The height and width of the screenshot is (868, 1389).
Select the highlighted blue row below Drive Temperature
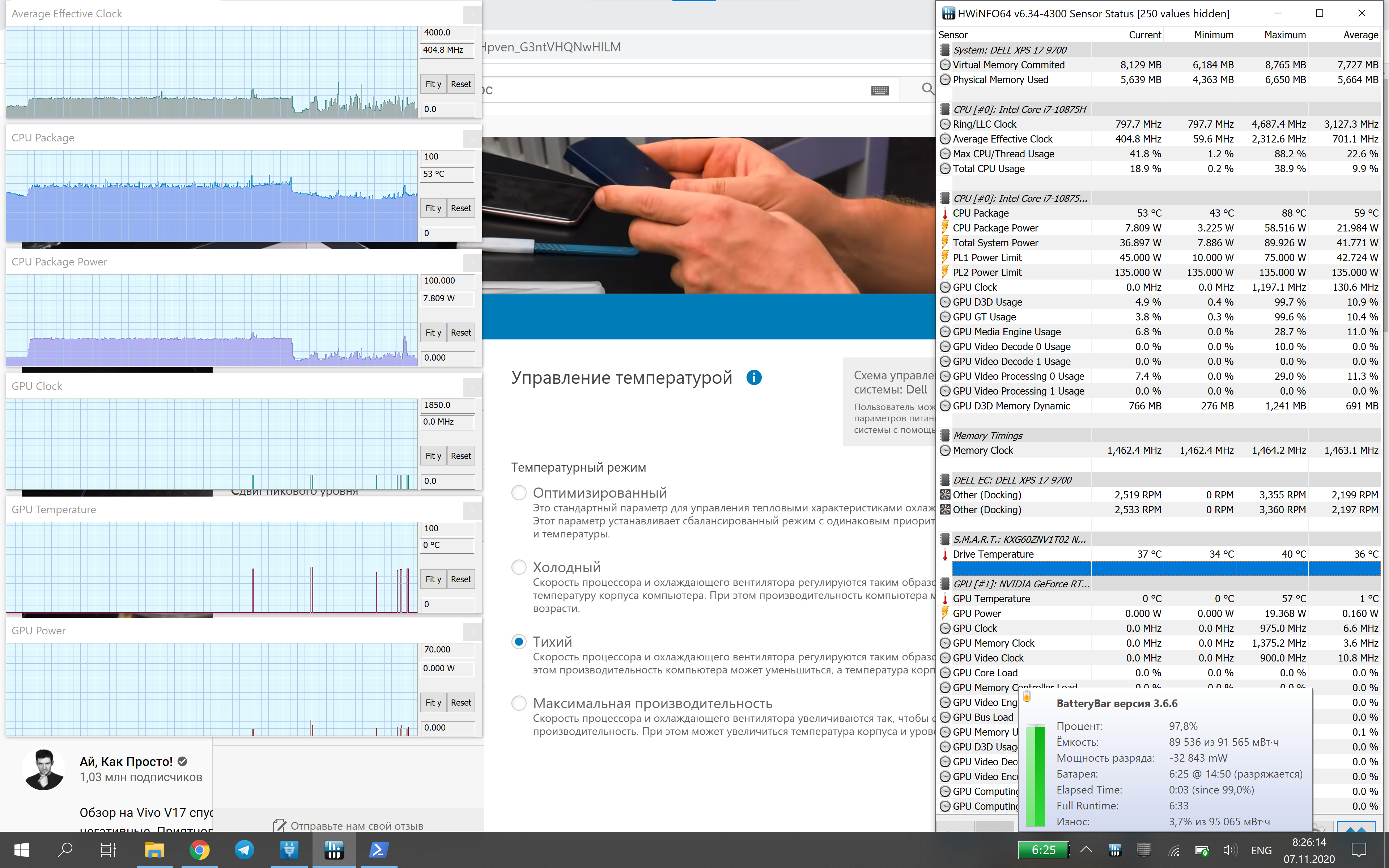point(1166,569)
